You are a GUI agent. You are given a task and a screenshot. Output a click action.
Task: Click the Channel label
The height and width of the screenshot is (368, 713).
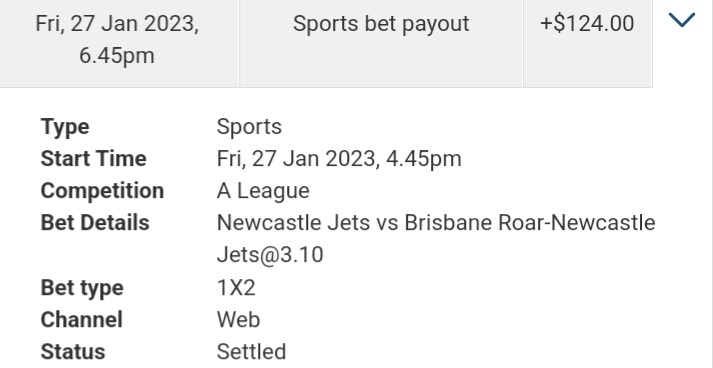pos(81,320)
